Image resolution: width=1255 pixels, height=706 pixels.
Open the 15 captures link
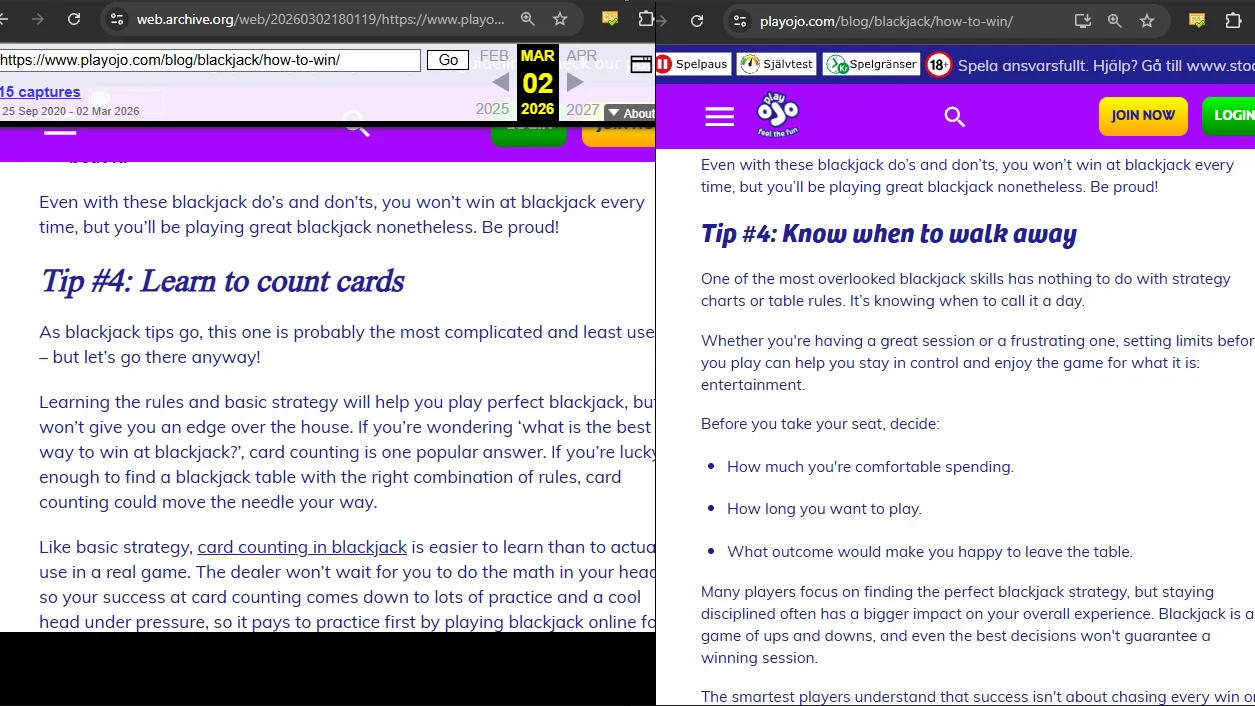pyautogui.click(x=40, y=92)
